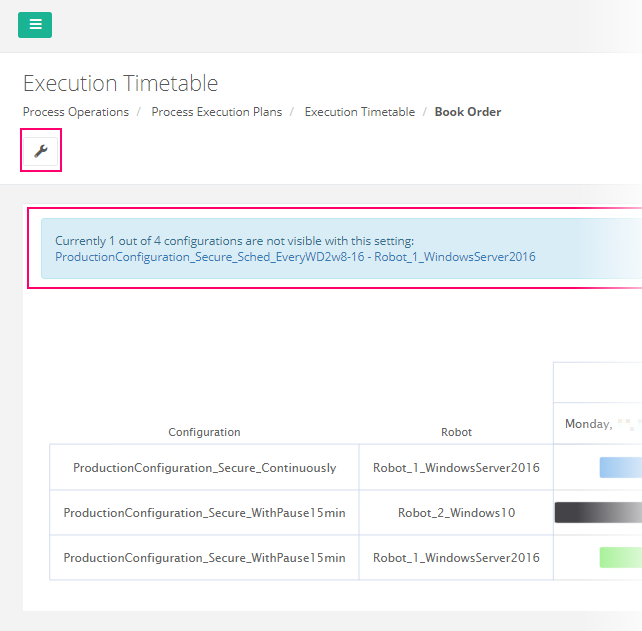Viewport: 642px width, 631px height.
Task: Open Execution Timetable breadcrumb link
Action: (x=359, y=112)
